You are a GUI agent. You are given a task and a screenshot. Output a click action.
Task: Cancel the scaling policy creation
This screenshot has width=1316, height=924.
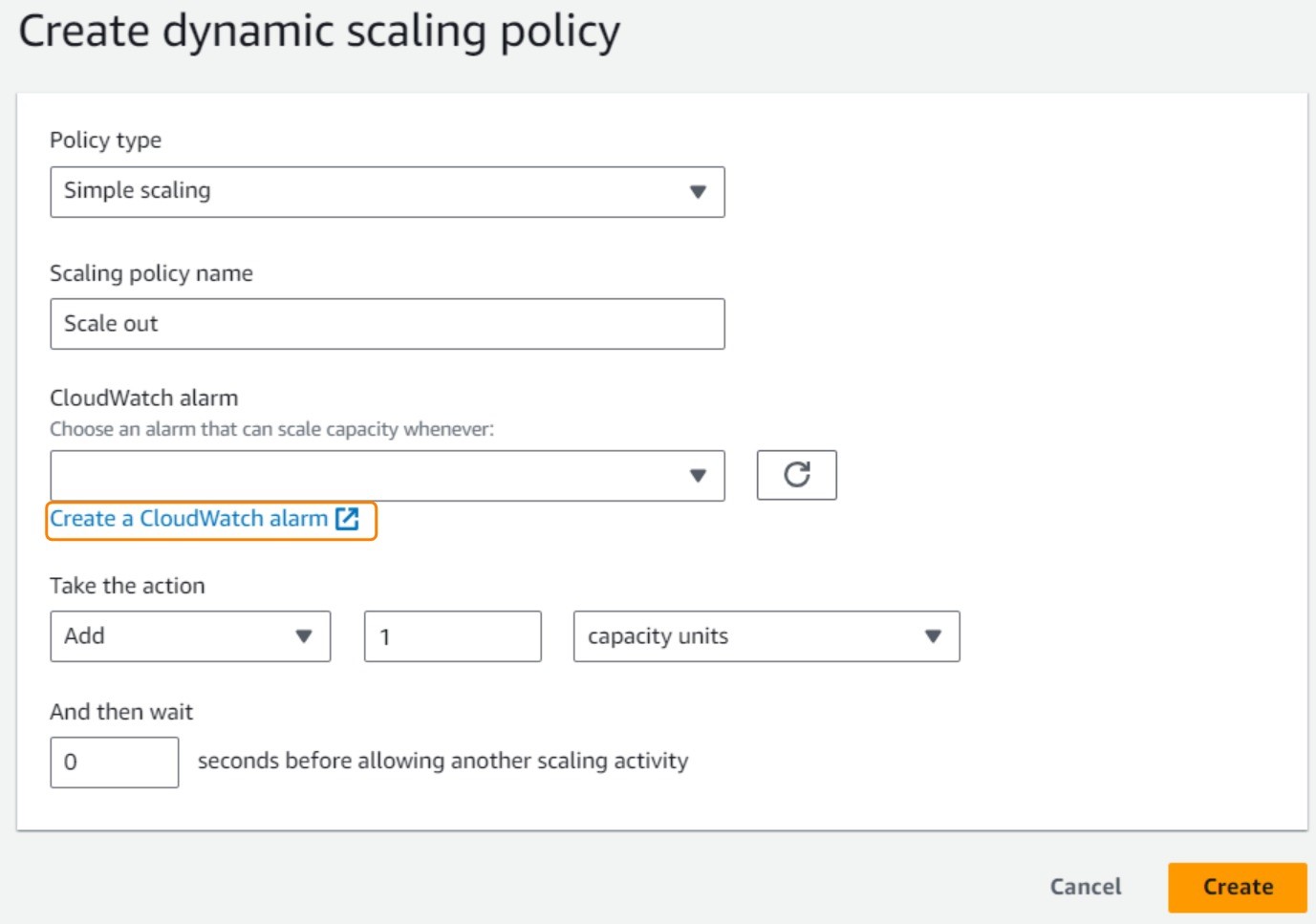[x=1085, y=887]
